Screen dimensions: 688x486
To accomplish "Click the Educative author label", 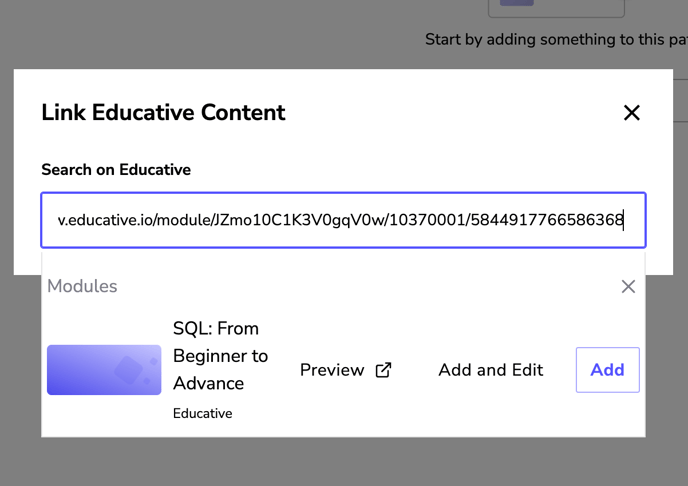I will pos(202,413).
